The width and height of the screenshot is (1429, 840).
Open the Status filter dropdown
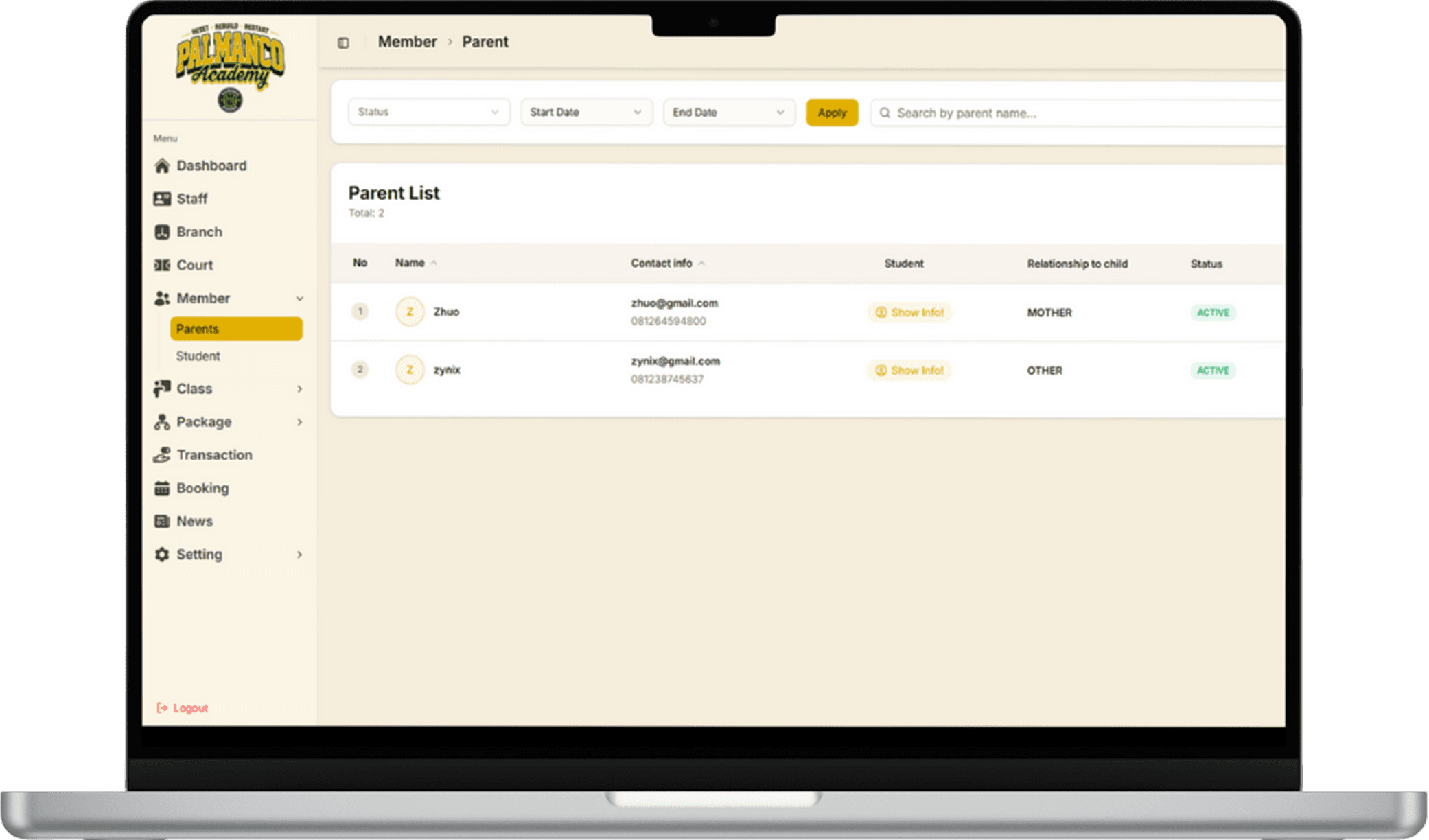tap(428, 112)
